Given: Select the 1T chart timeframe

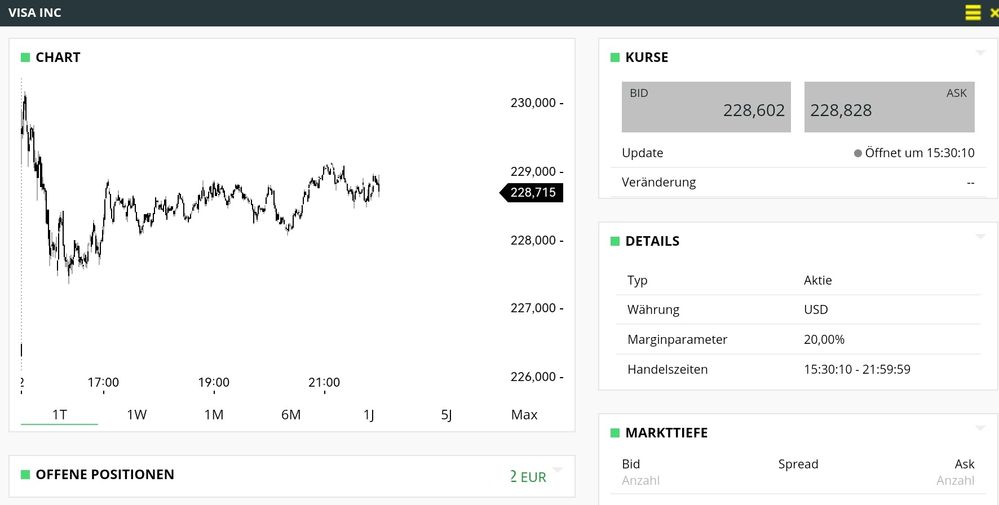Looking at the screenshot, I should (x=58, y=414).
